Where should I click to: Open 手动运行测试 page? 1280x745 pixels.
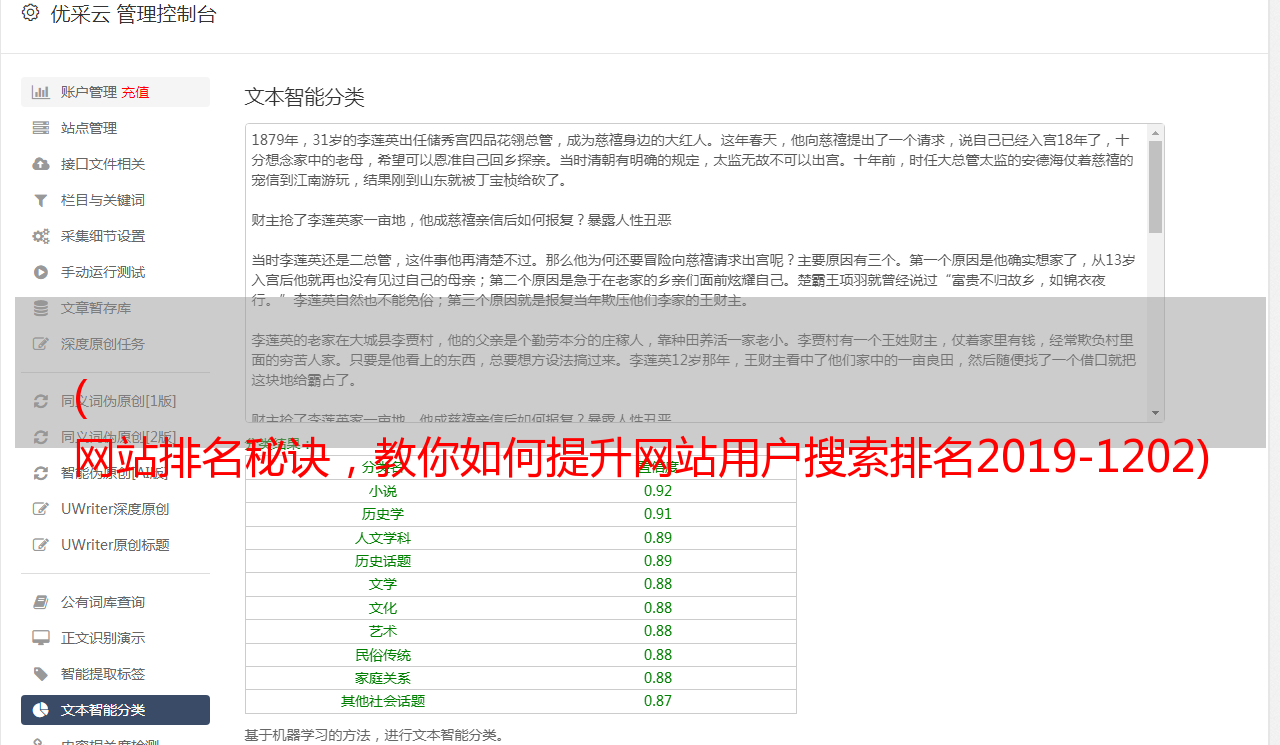tap(115, 272)
